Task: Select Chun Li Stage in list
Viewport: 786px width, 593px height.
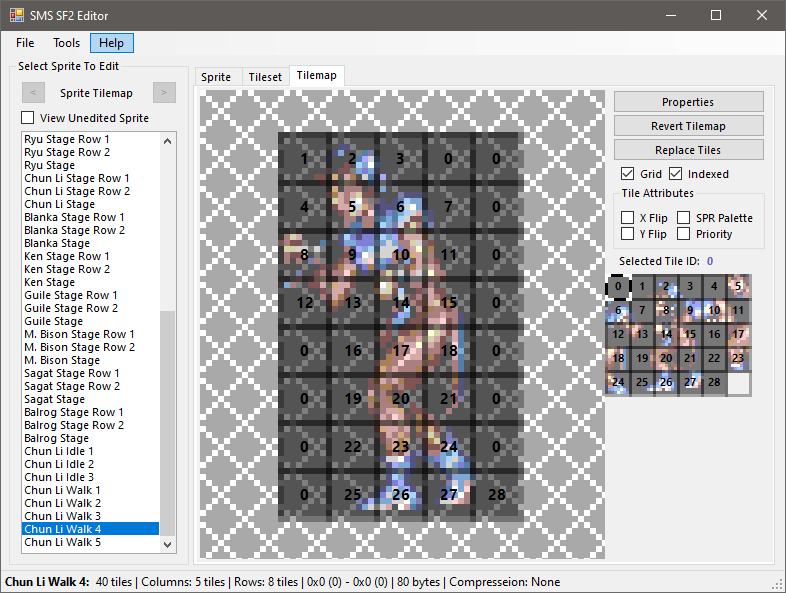Action: coord(90,204)
